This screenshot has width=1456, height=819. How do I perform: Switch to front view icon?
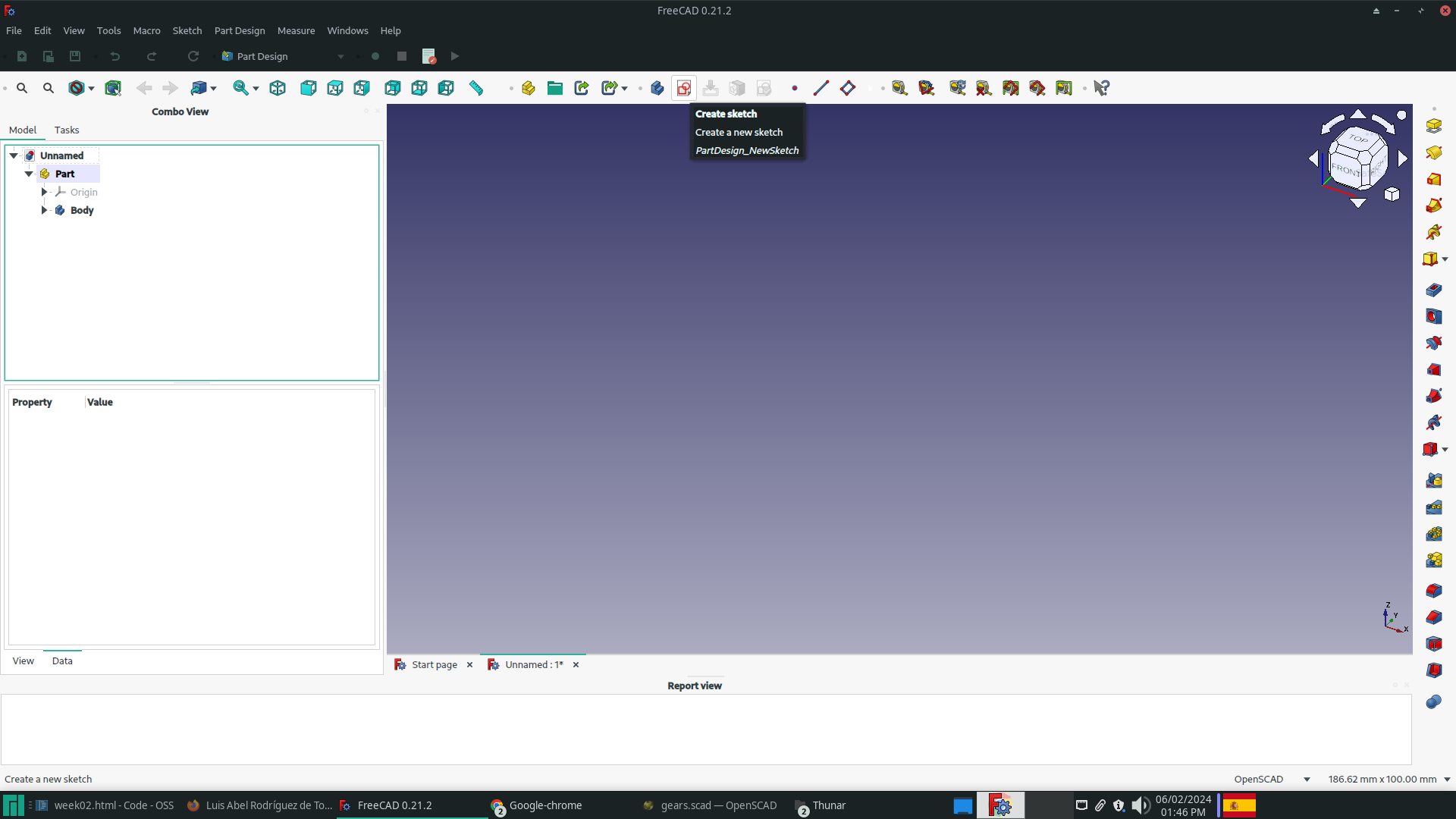(308, 88)
